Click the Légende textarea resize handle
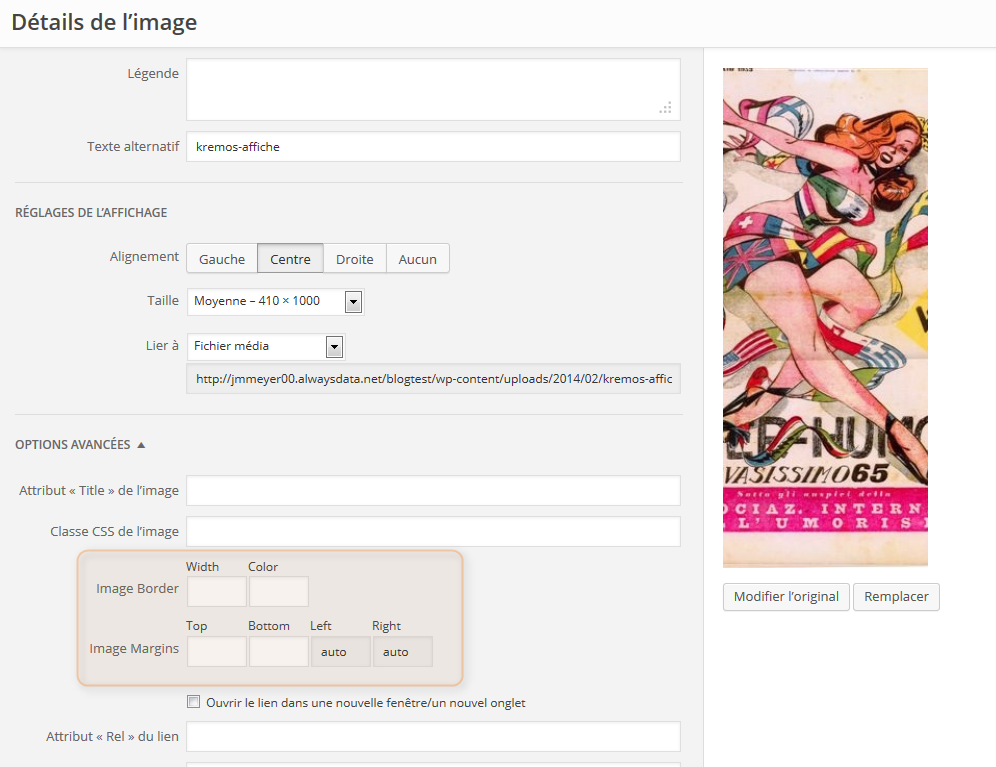 [x=666, y=108]
